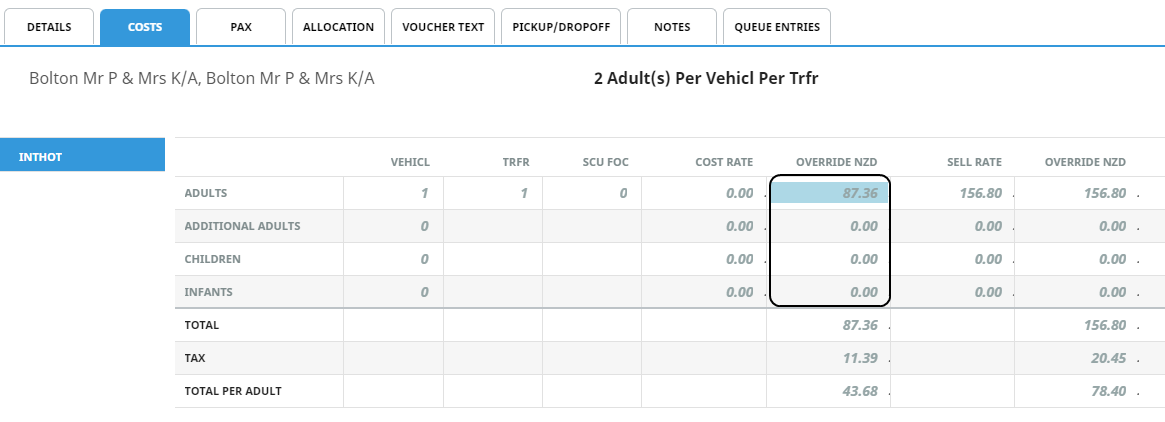This screenshot has width=1165, height=422.
Task: Switch to Queue Entries tab
Action: [x=777, y=27]
